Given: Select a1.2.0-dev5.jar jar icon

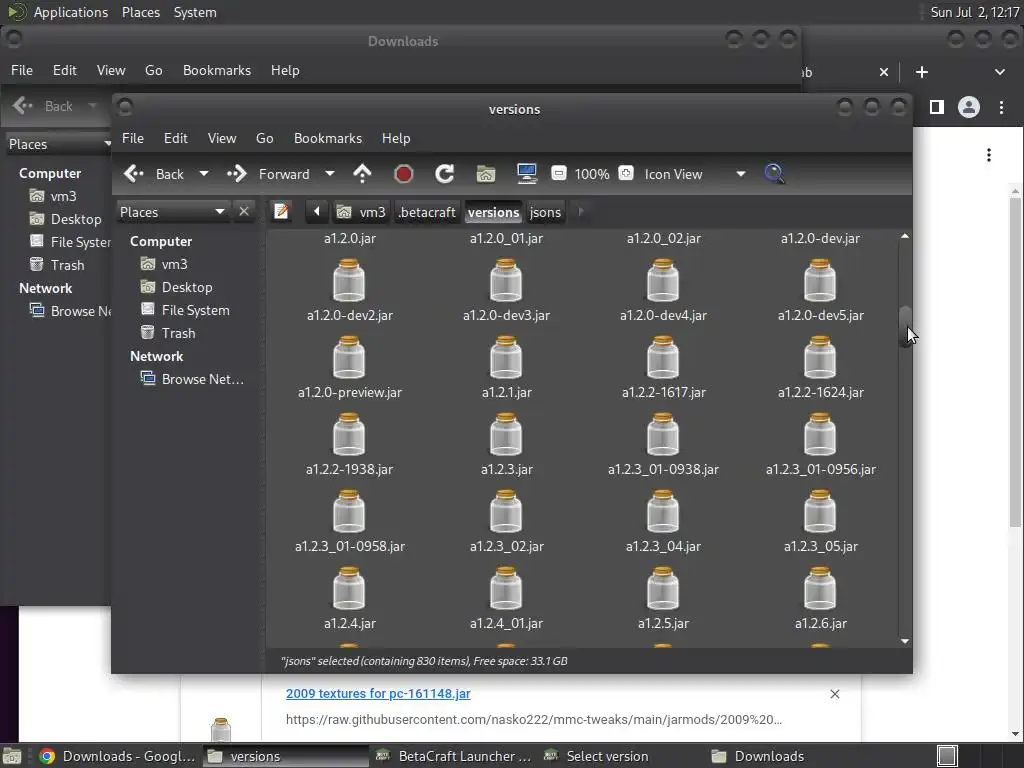Looking at the screenshot, I should (820, 280).
